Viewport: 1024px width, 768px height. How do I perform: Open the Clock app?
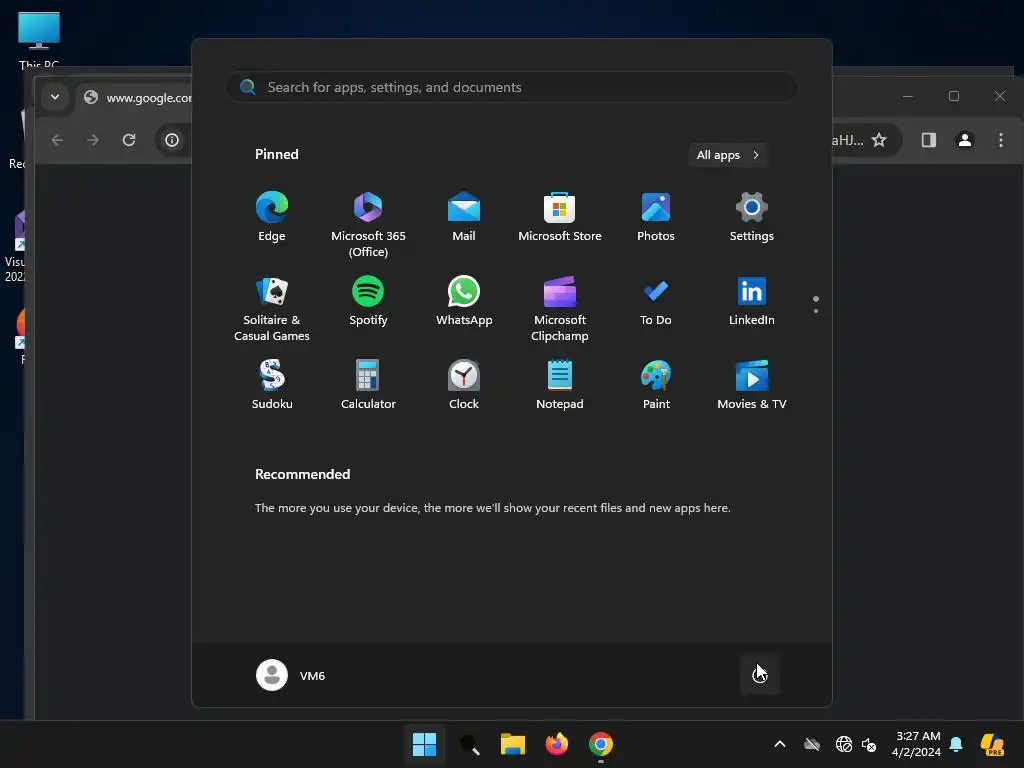click(464, 385)
